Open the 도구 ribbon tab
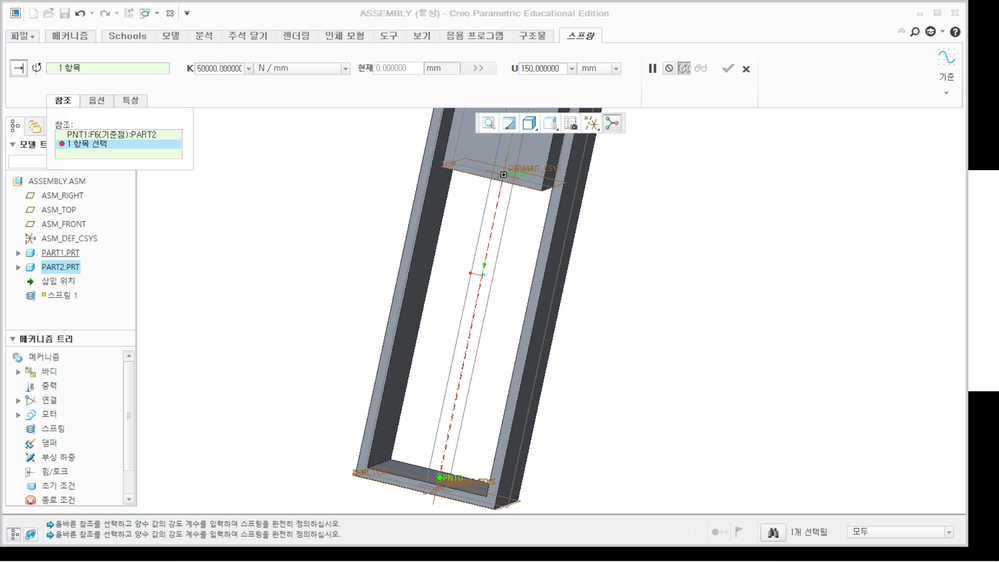999x562 pixels. point(389,36)
